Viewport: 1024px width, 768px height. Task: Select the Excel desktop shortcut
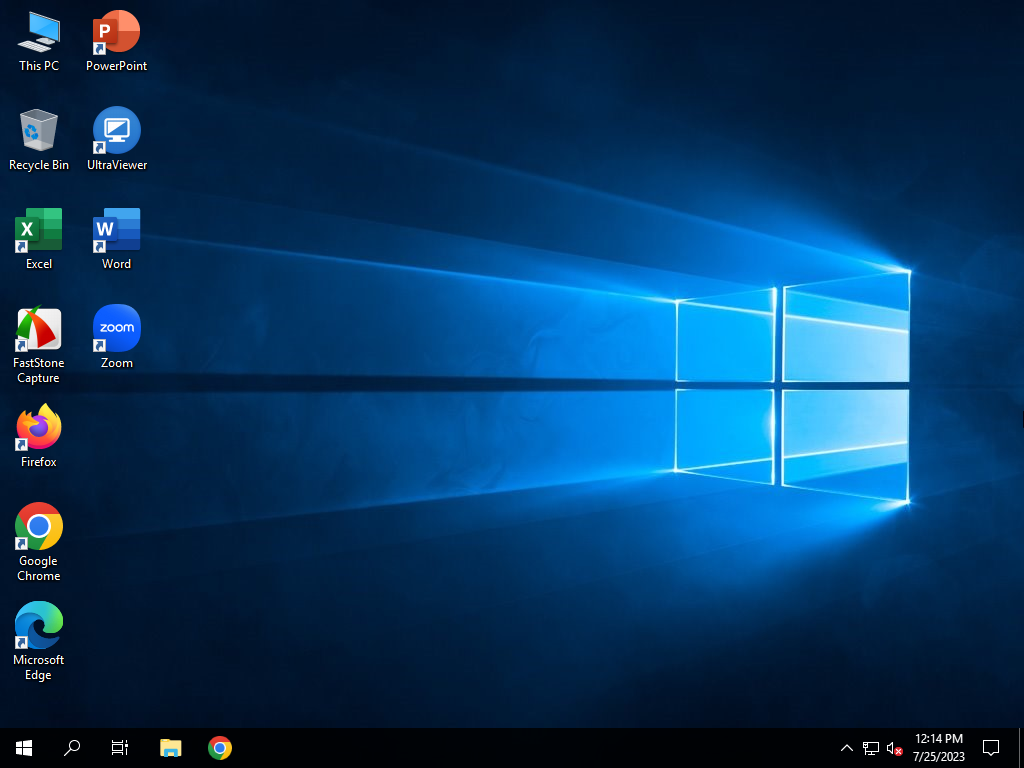coord(39,239)
